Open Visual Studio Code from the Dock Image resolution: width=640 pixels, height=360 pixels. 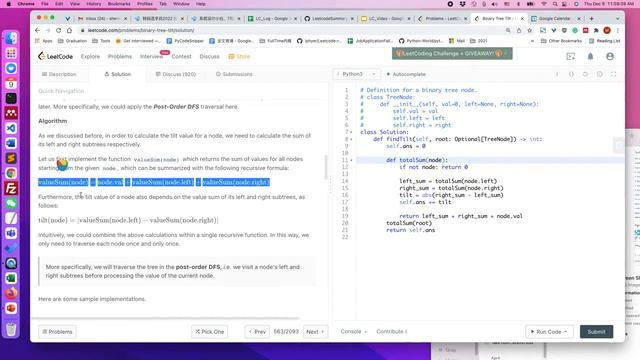[x=11, y=128]
